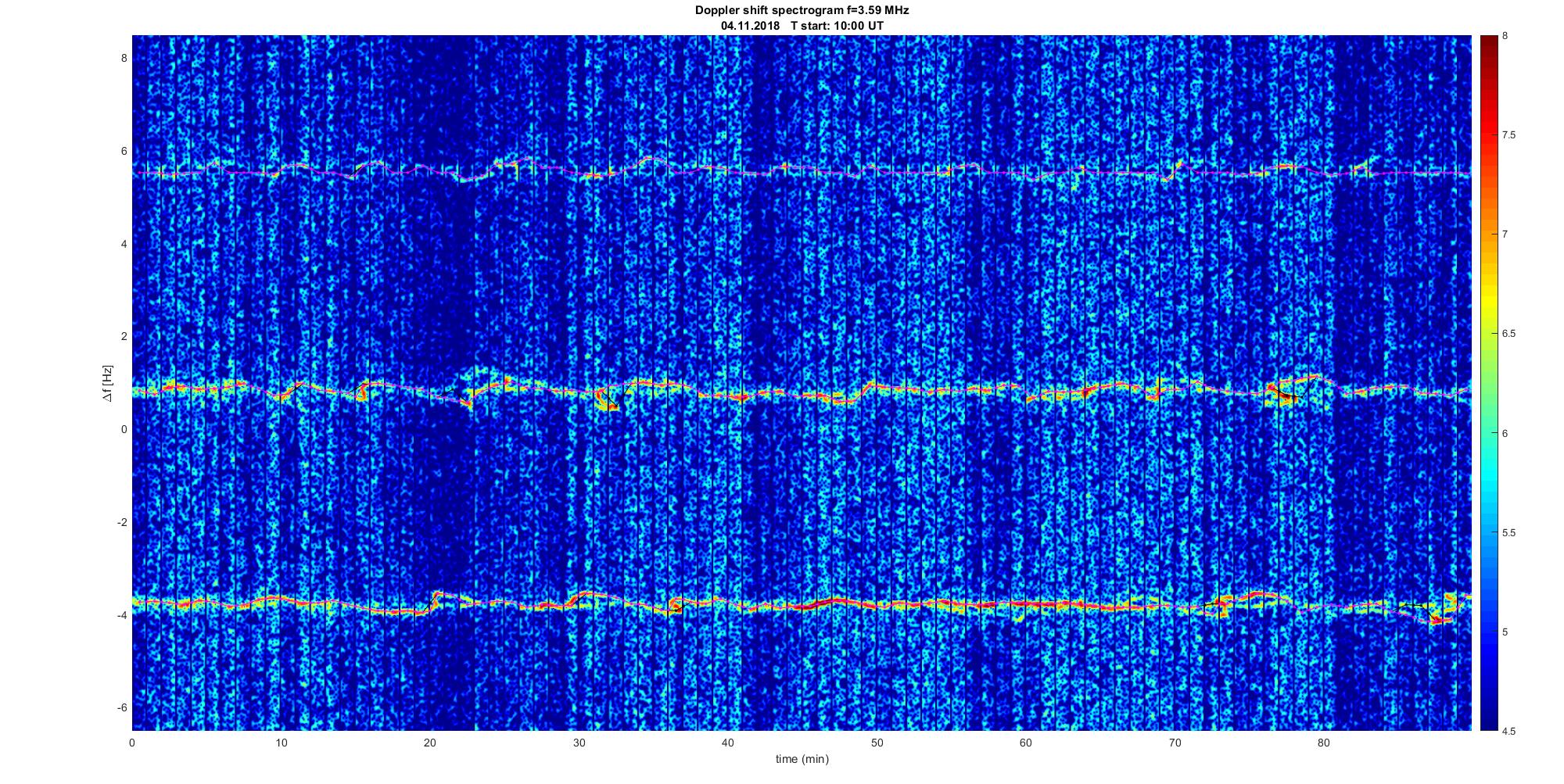Click colorbar tick label 5.5
Viewport: 1564px width, 784px height.
coord(1509,532)
